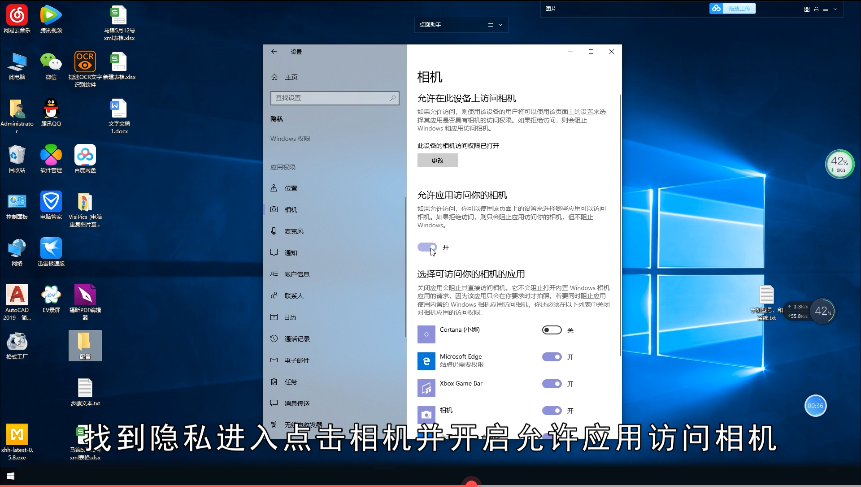Click the green 42% memory accelerator ball

(839, 164)
